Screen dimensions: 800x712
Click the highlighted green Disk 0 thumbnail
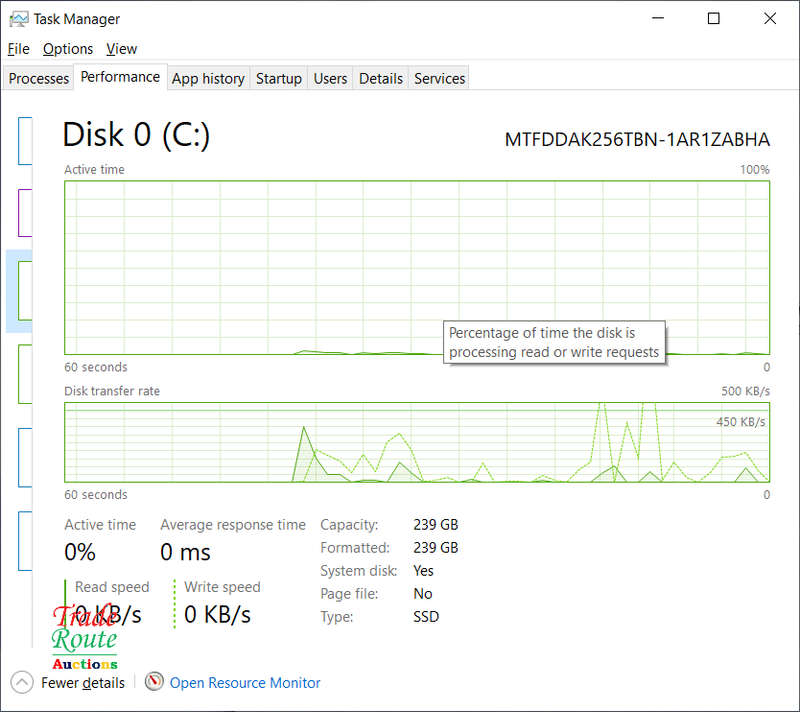point(25,290)
